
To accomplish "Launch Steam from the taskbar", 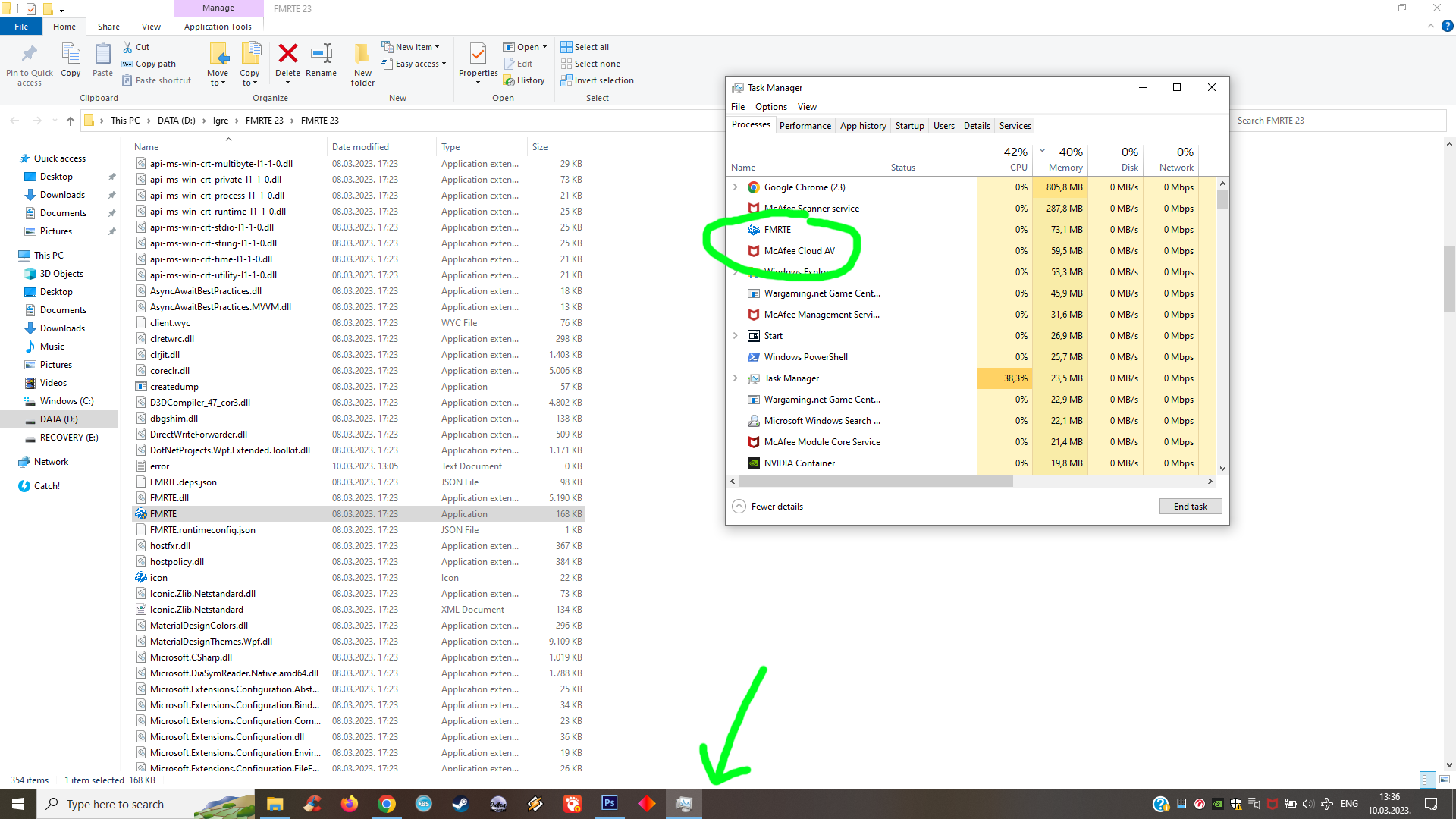I will click(x=460, y=803).
